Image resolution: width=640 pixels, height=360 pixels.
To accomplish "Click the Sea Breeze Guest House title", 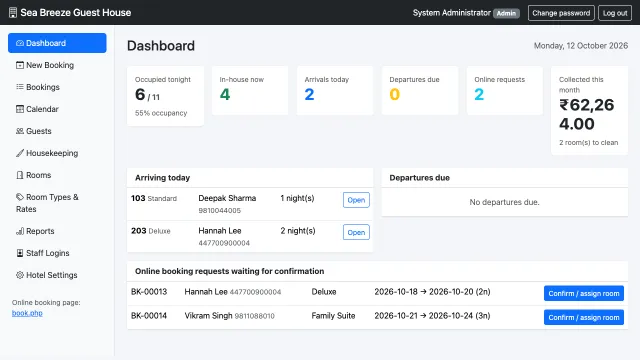I will pyautogui.click(x=76, y=13).
